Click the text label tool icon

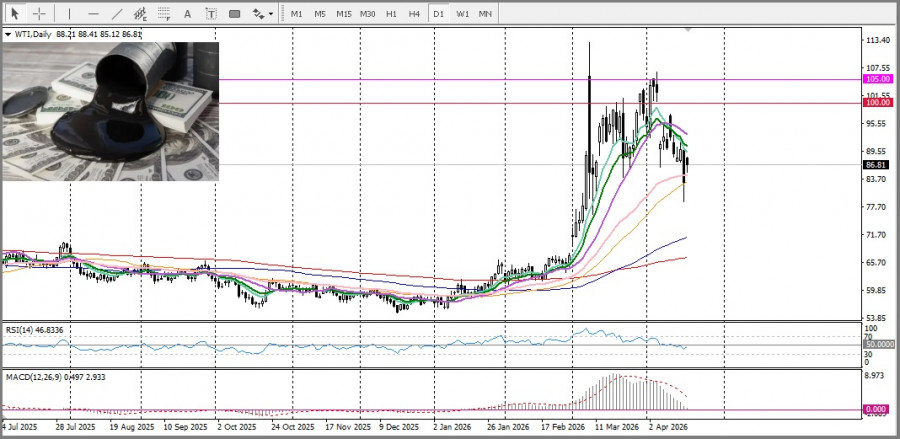[211, 14]
